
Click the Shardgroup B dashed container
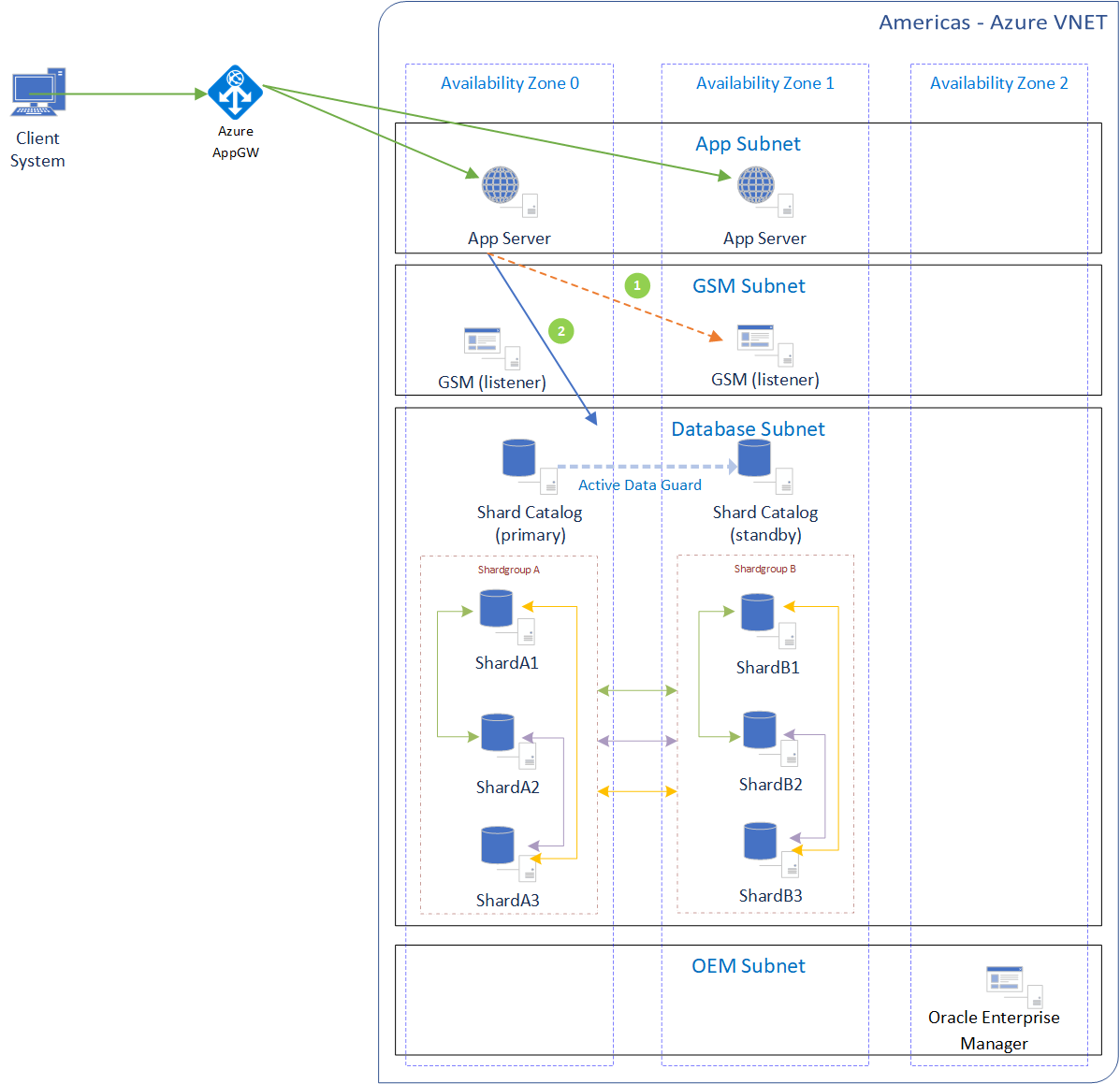pos(764,569)
